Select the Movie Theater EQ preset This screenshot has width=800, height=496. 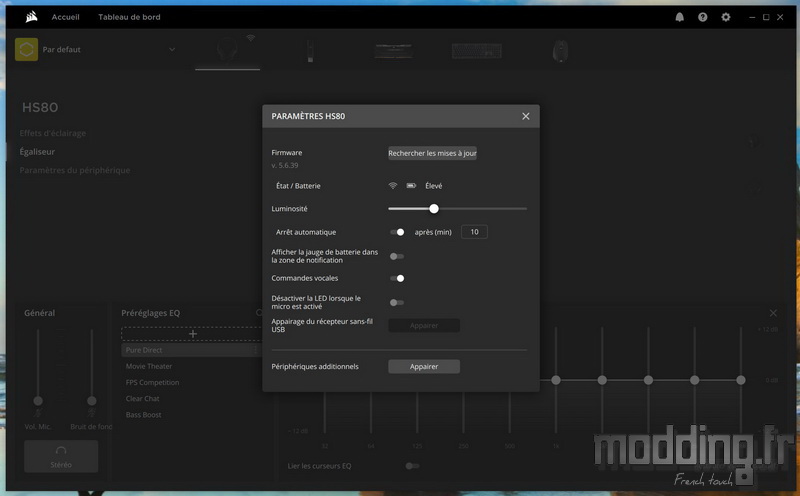point(149,366)
